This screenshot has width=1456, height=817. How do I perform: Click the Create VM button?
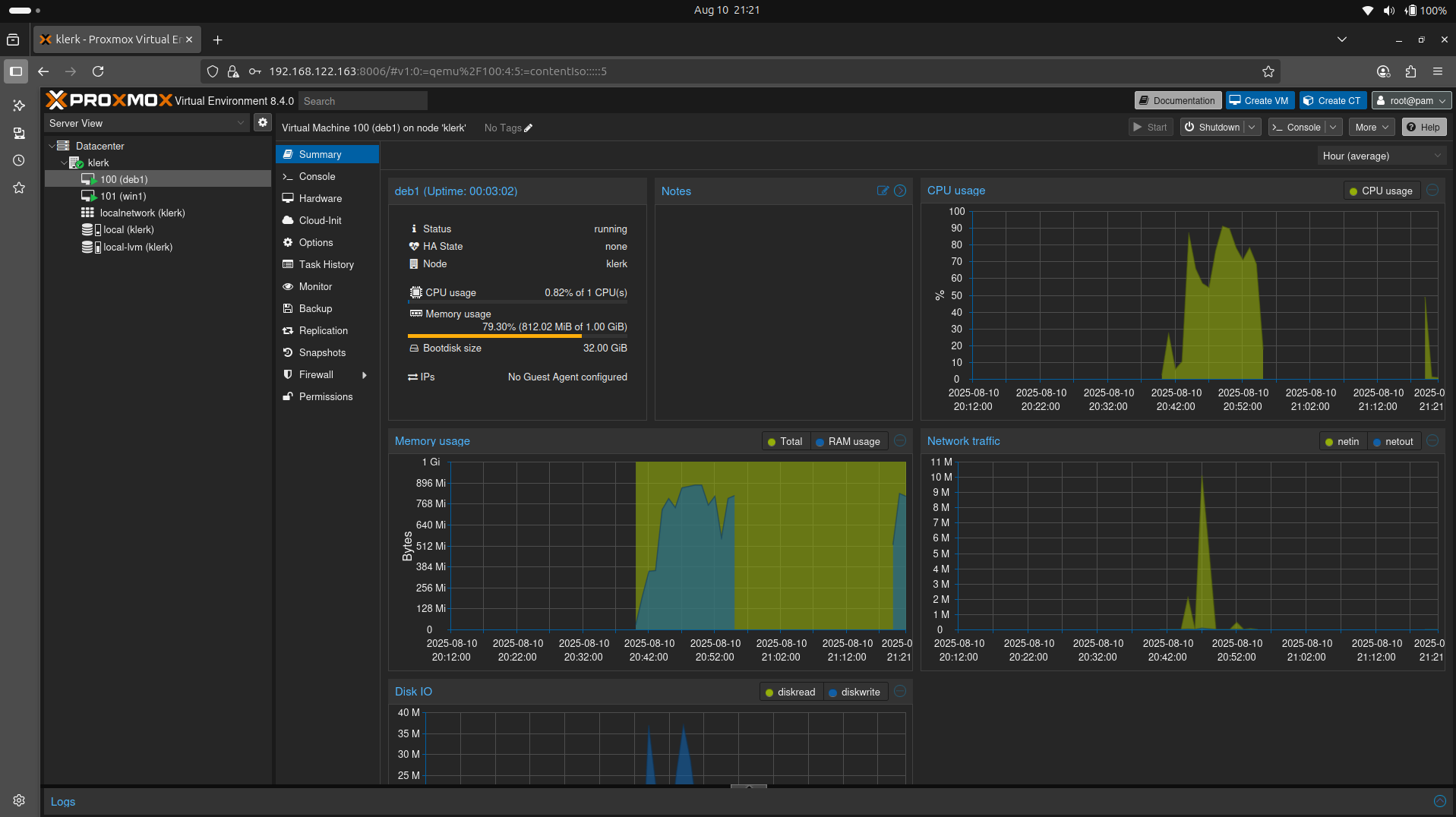tap(1259, 99)
